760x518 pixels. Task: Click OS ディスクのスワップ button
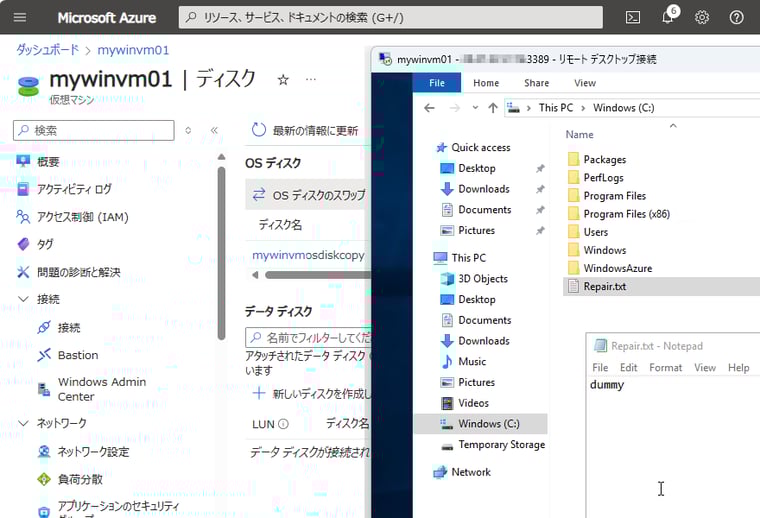click(309, 195)
